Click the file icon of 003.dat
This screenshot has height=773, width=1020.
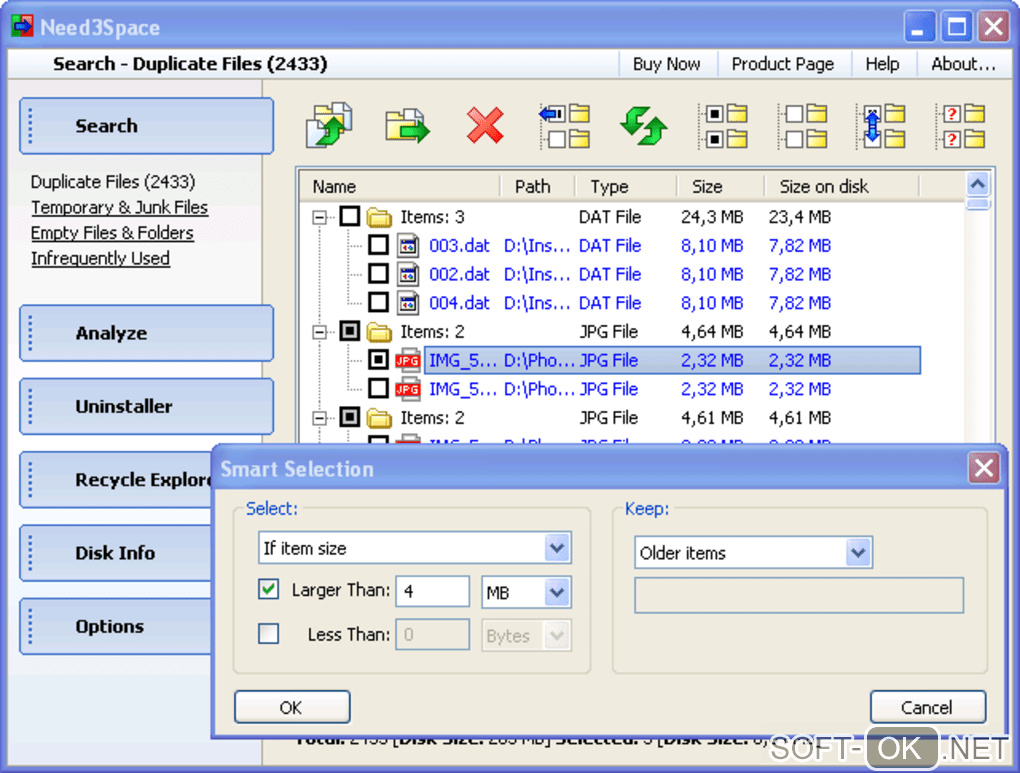[x=408, y=246]
